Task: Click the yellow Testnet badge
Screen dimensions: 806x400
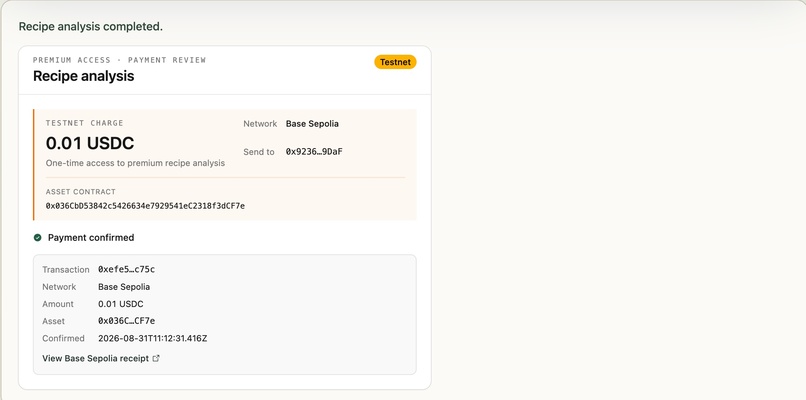Action: pyautogui.click(x=395, y=62)
